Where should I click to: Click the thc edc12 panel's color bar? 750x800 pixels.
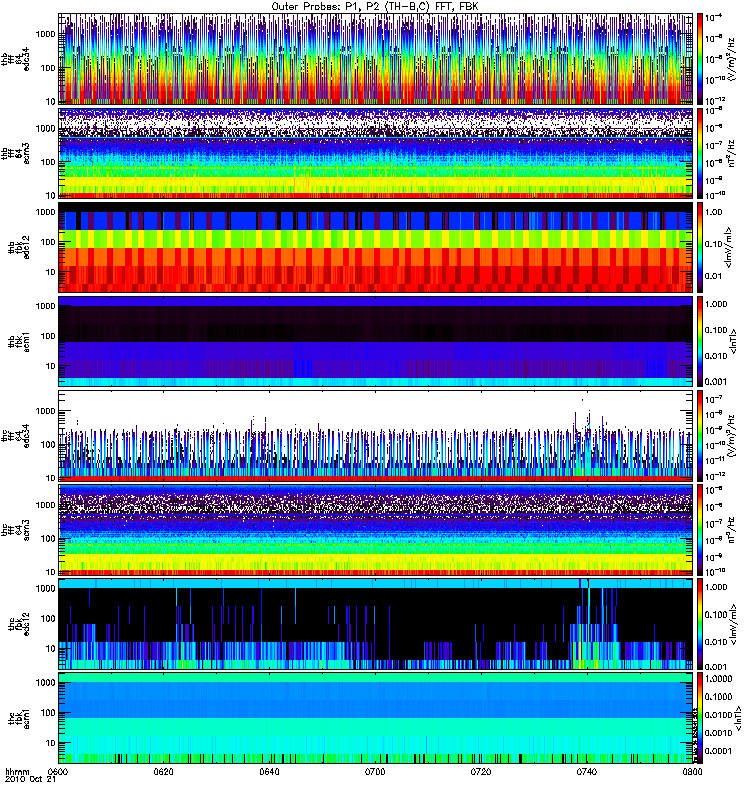point(700,624)
